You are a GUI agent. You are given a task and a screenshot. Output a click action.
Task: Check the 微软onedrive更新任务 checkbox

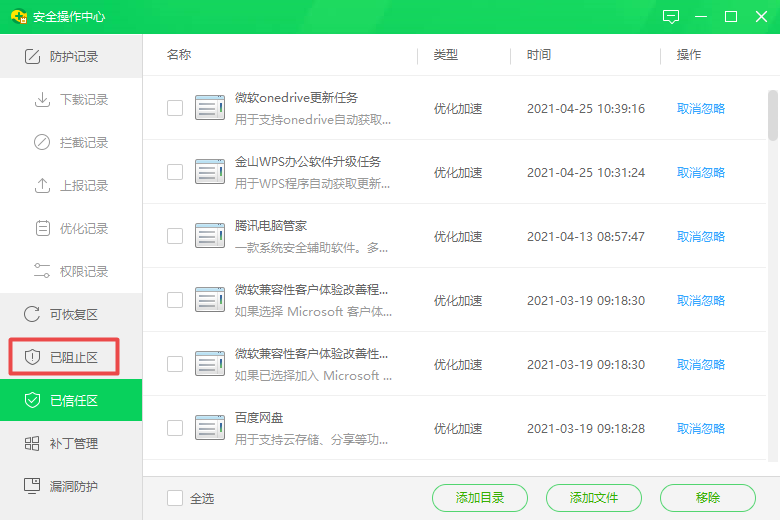pos(175,108)
